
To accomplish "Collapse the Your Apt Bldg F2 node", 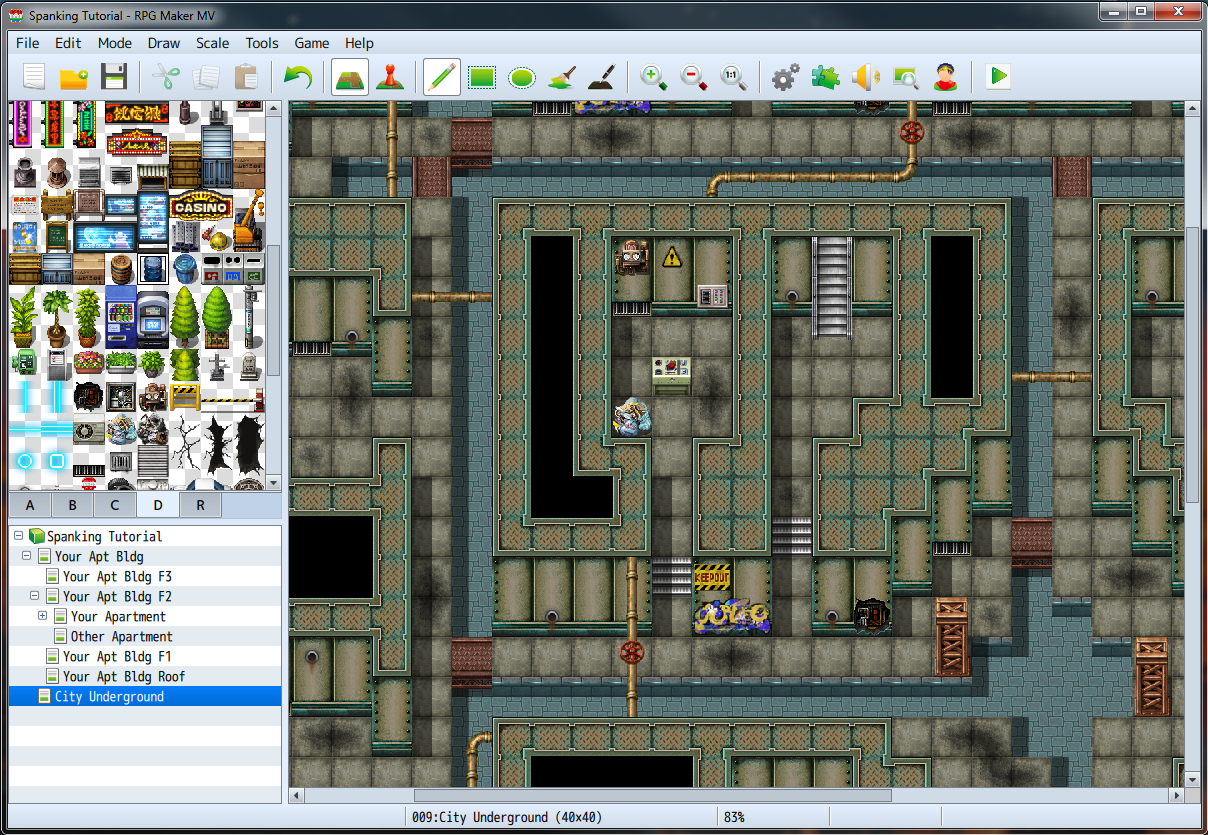I will pos(35,596).
